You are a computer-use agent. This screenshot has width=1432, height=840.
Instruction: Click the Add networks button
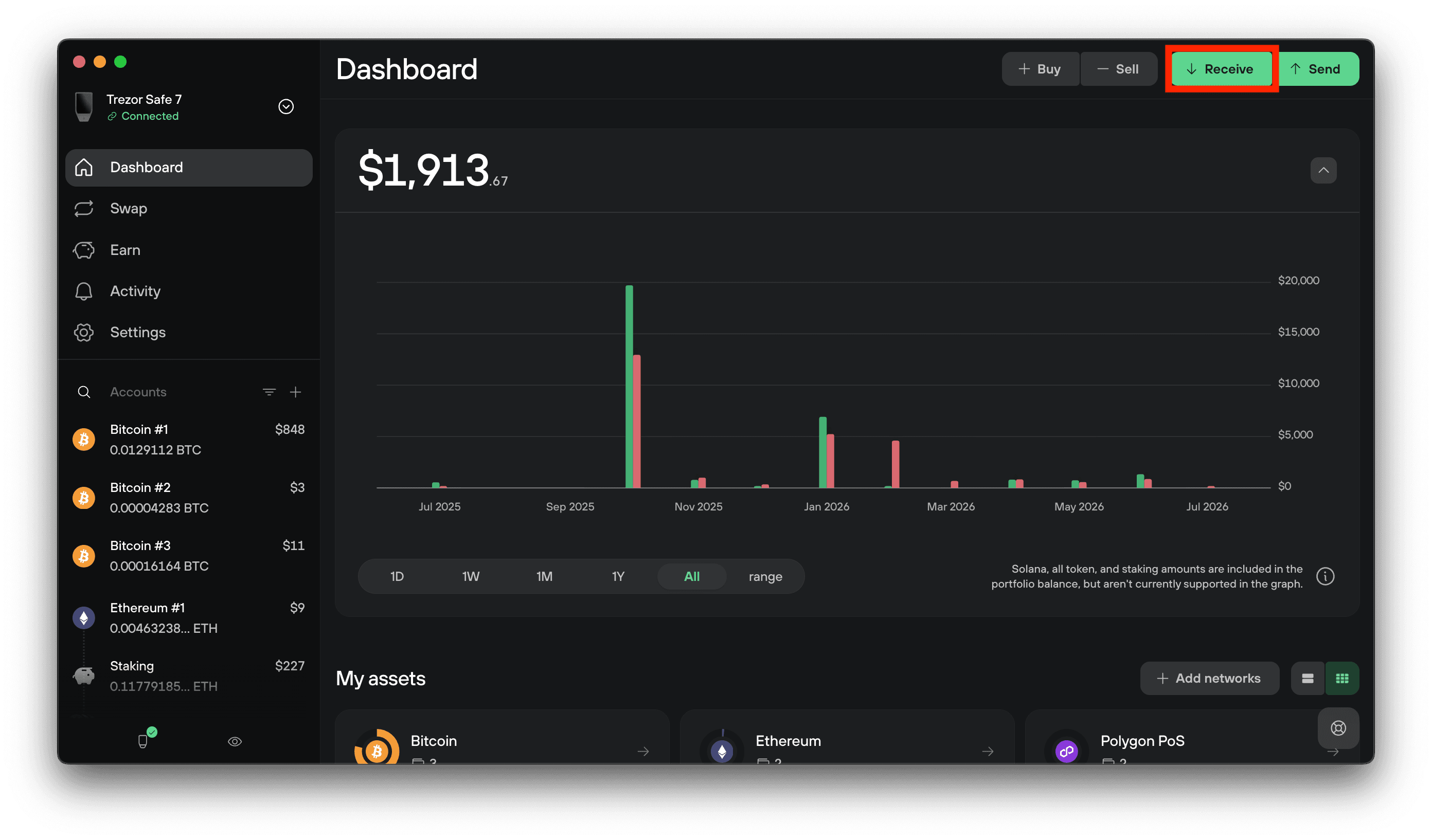pyautogui.click(x=1209, y=678)
